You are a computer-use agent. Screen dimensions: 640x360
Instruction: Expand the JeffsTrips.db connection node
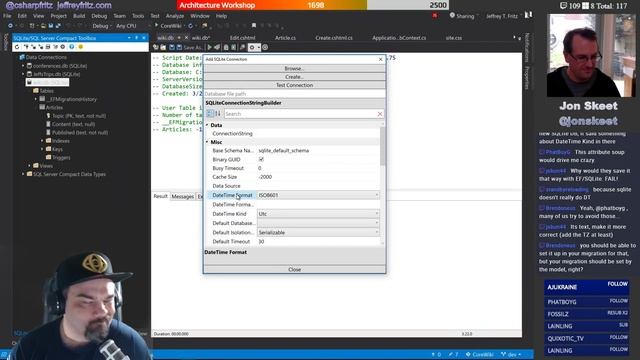[x=23, y=74]
